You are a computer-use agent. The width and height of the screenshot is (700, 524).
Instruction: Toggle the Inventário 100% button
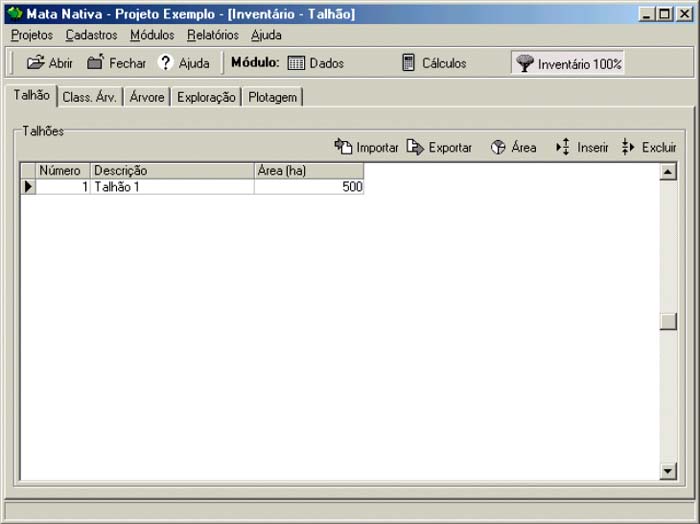click(x=568, y=63)
